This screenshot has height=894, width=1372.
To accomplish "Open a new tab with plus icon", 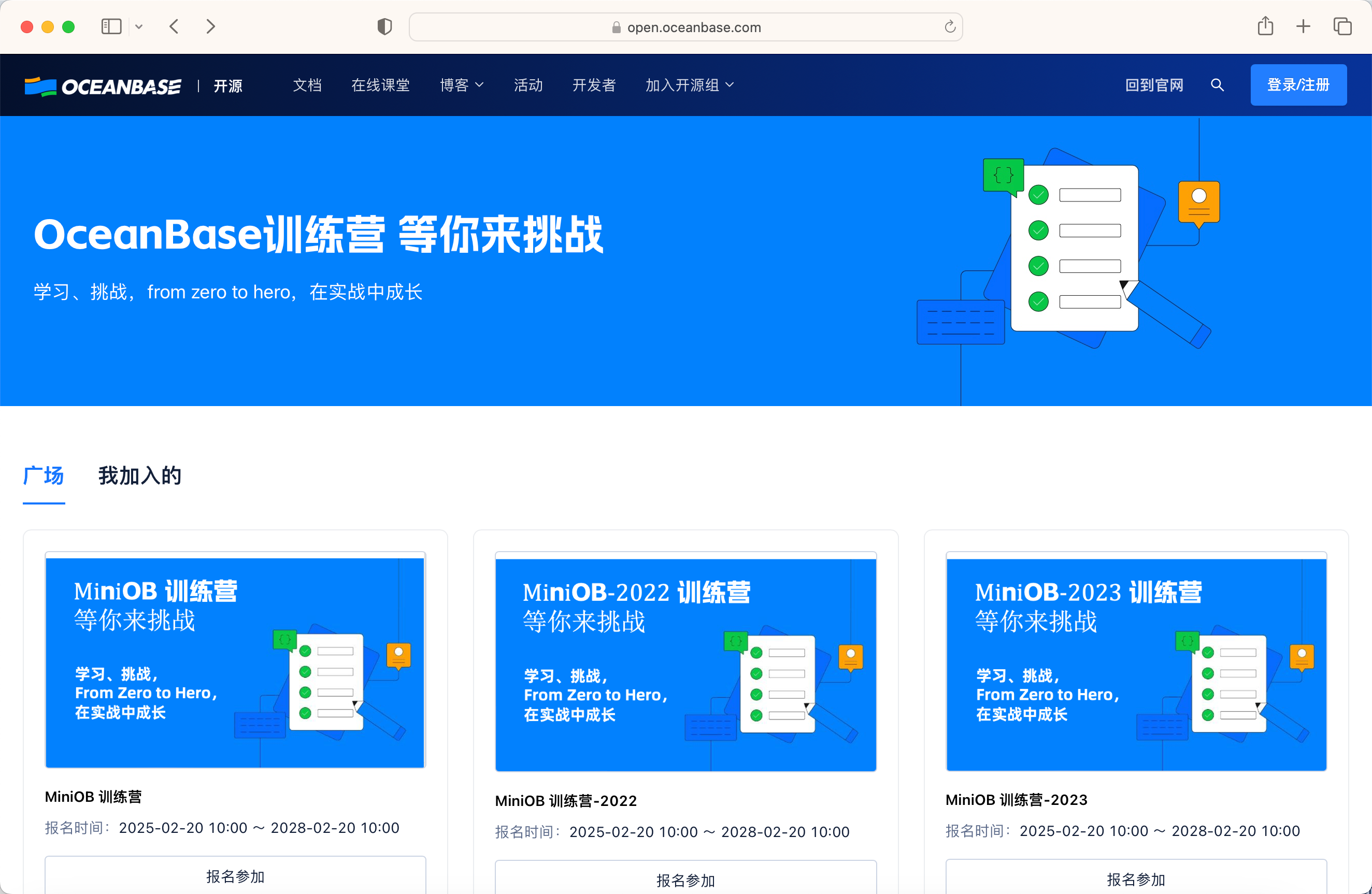I will pyautogui.click(x=1304, y=26).
